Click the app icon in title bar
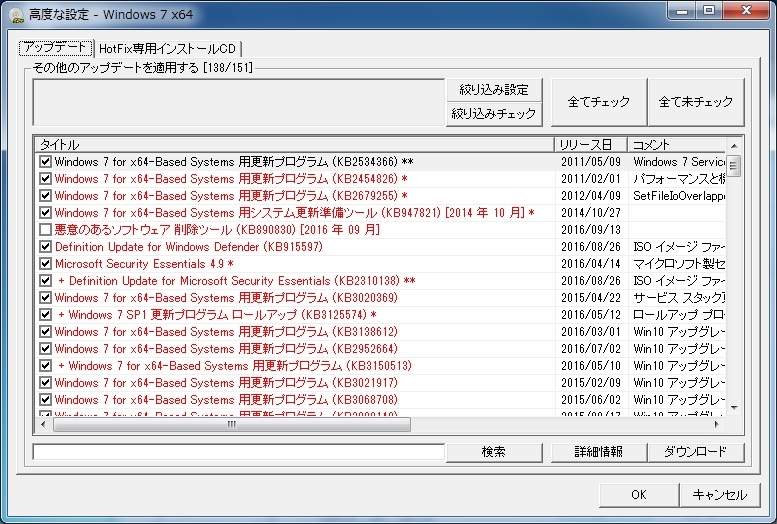The height and width of the screenshot is (524, 777). point(16,14)
